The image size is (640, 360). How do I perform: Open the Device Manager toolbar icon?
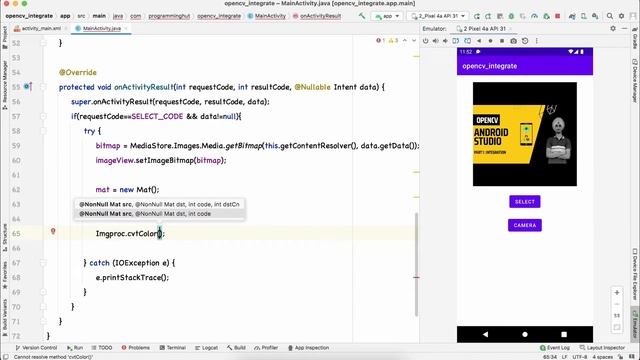584,16
